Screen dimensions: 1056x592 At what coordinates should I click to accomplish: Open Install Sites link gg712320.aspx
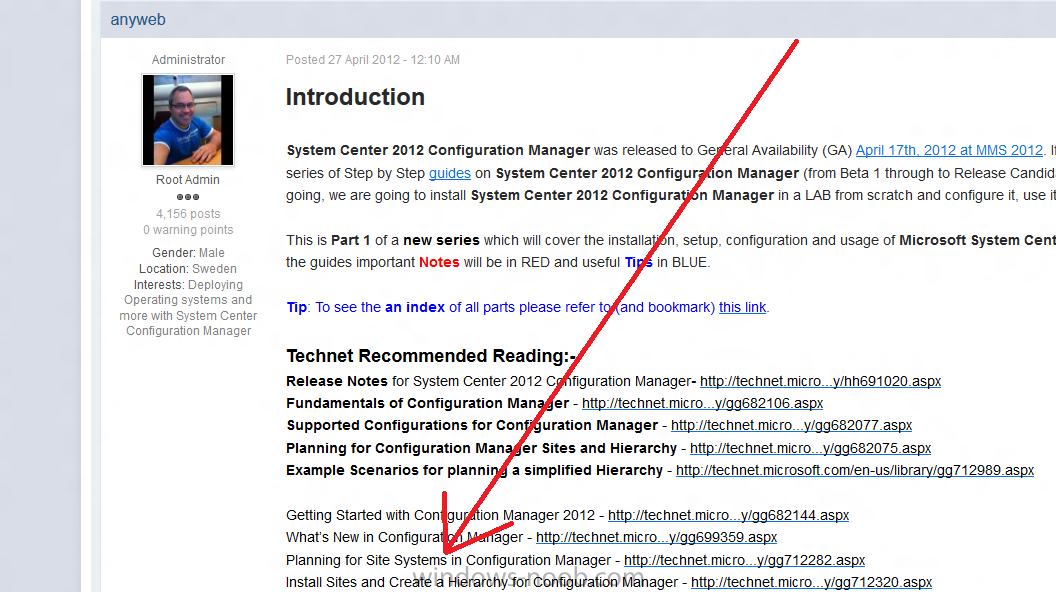point(812,583)
